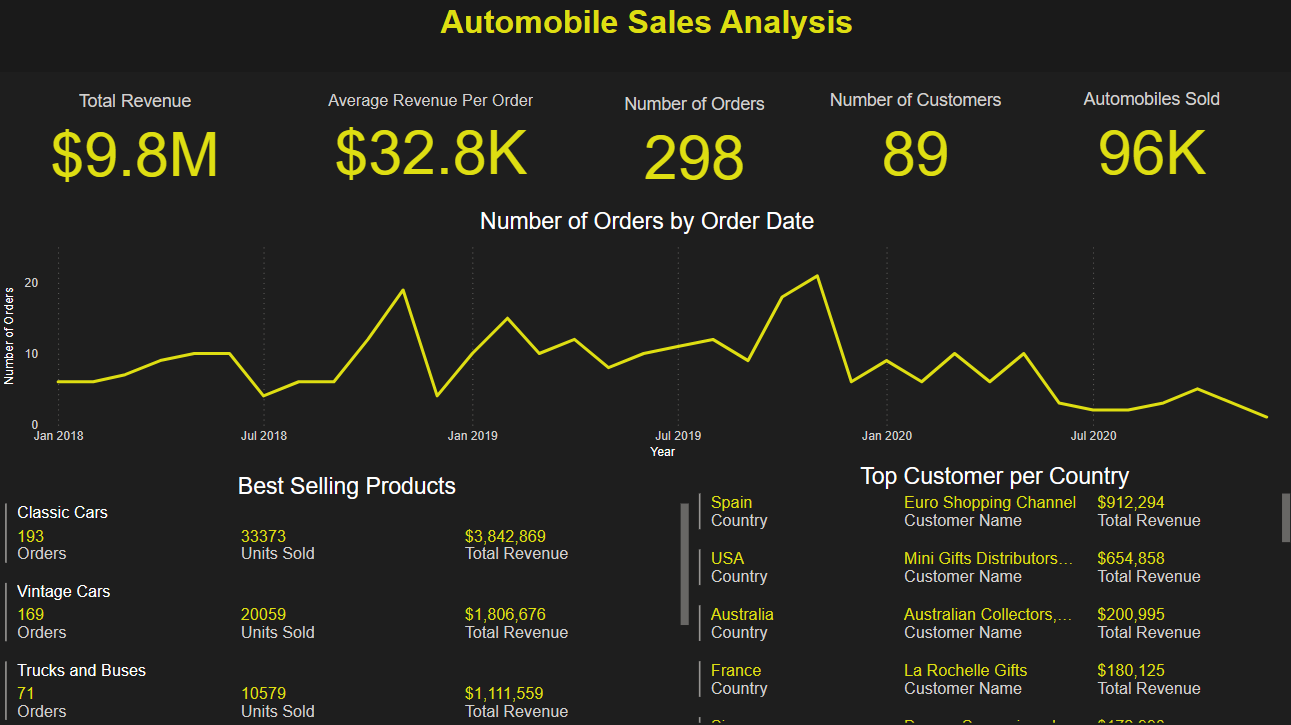Click the Jul 2018 axis label
Image resolution: width=1291 pixels, height=725 pixels.
point(264,436)
